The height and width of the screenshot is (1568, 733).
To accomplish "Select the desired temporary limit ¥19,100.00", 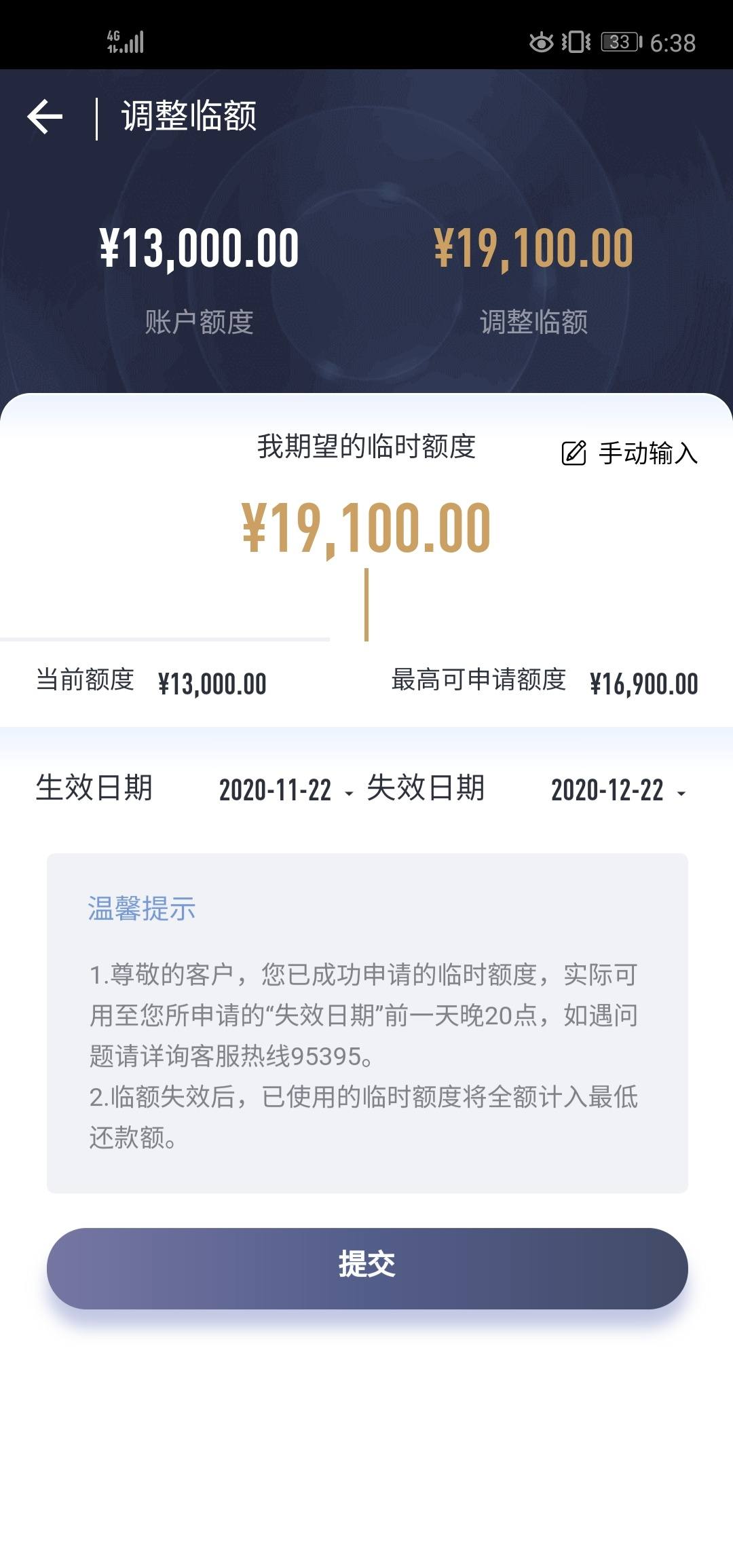I will click(366, 529).
